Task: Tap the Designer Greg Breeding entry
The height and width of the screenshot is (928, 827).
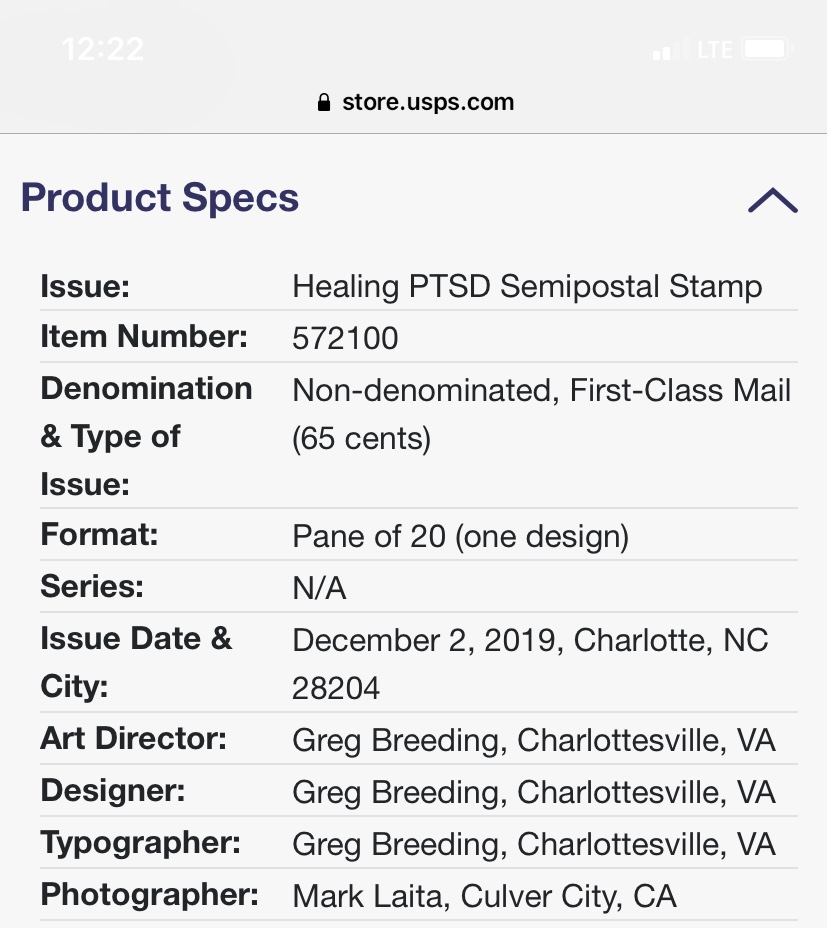Action: click(533, 792)
